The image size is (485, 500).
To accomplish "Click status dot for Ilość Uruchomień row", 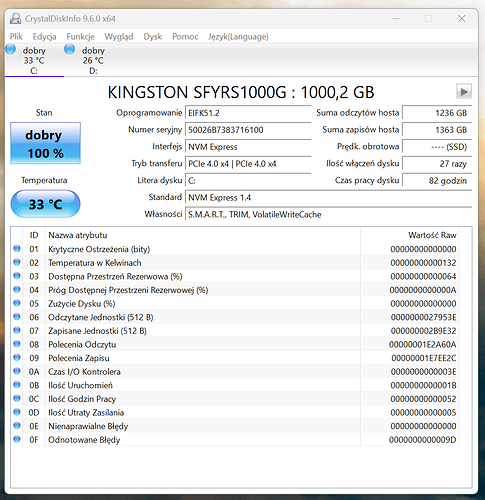I will 17,385.
